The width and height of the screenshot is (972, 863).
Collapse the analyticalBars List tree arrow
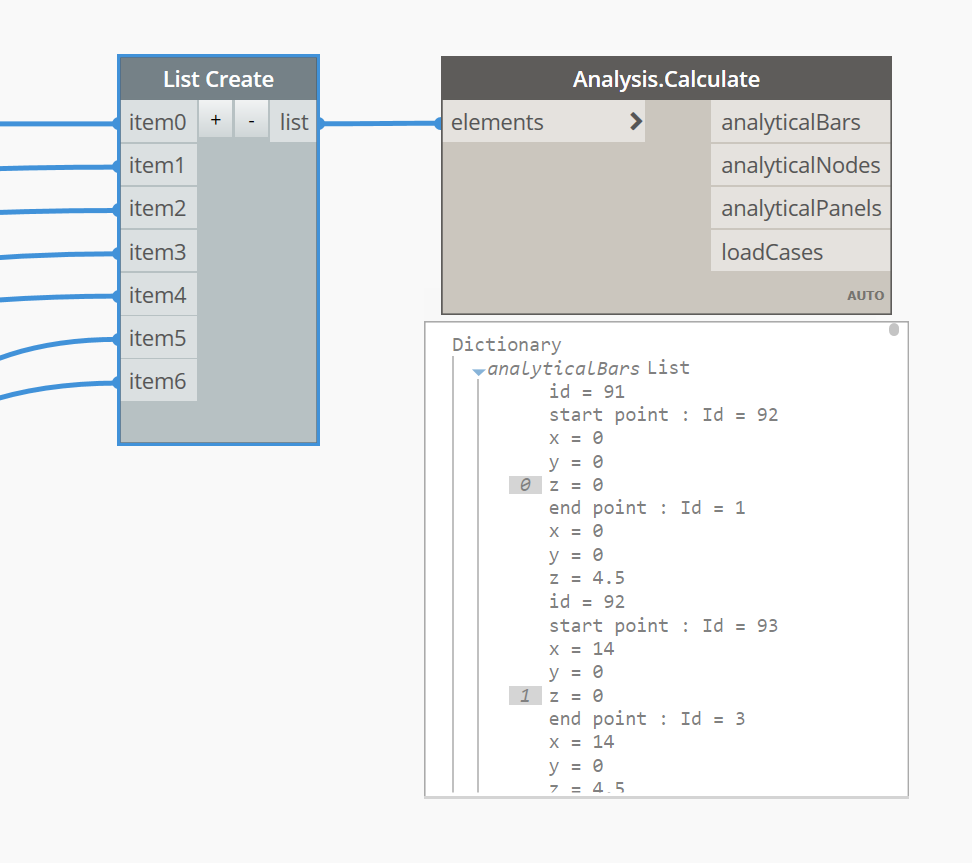coord(479,371)
